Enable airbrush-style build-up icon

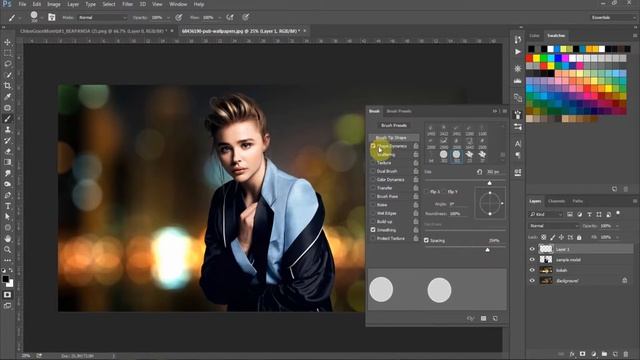pyautogui.click(x=230, y=17)
